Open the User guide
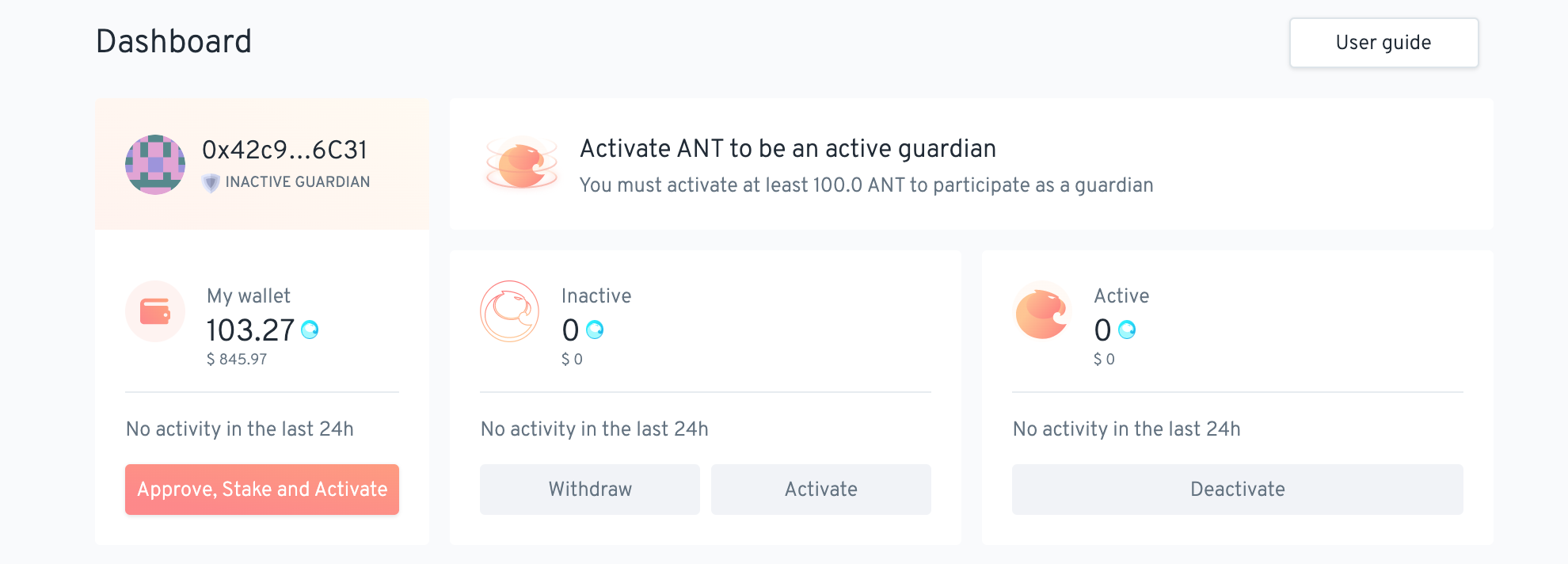 click(x=1383, y=43)
